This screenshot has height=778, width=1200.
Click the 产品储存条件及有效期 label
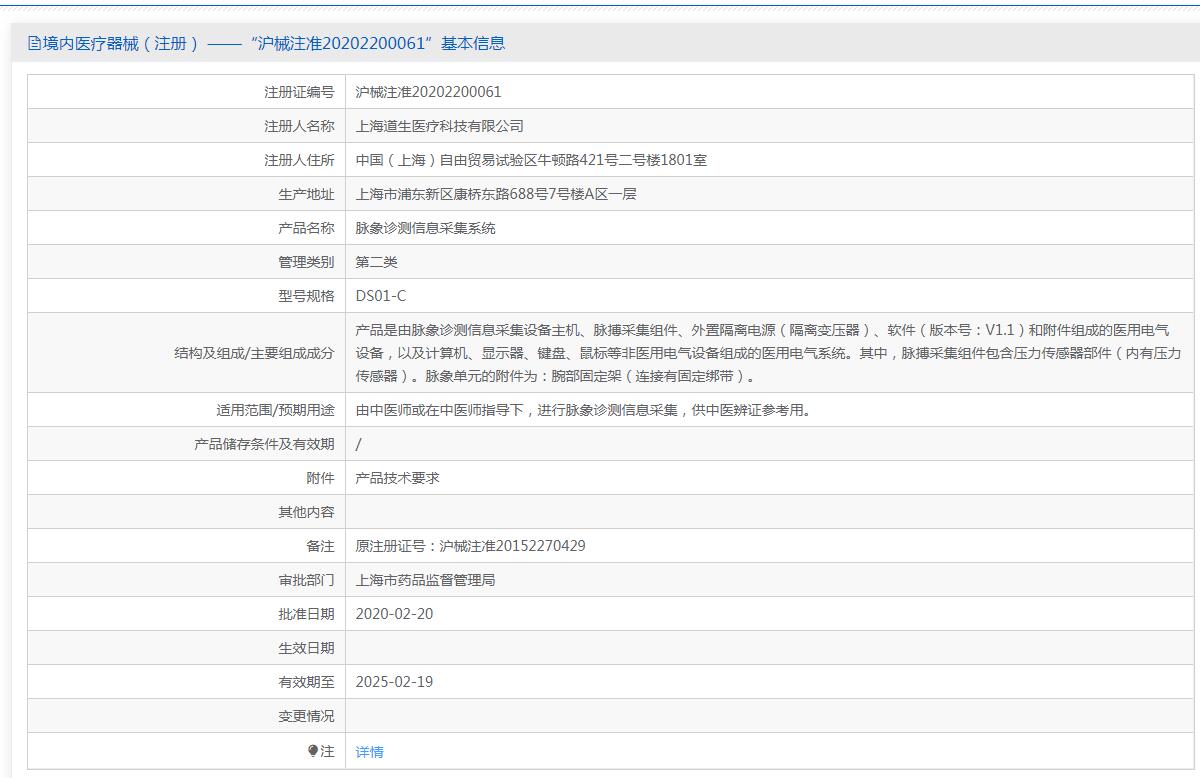click(264, 444)
